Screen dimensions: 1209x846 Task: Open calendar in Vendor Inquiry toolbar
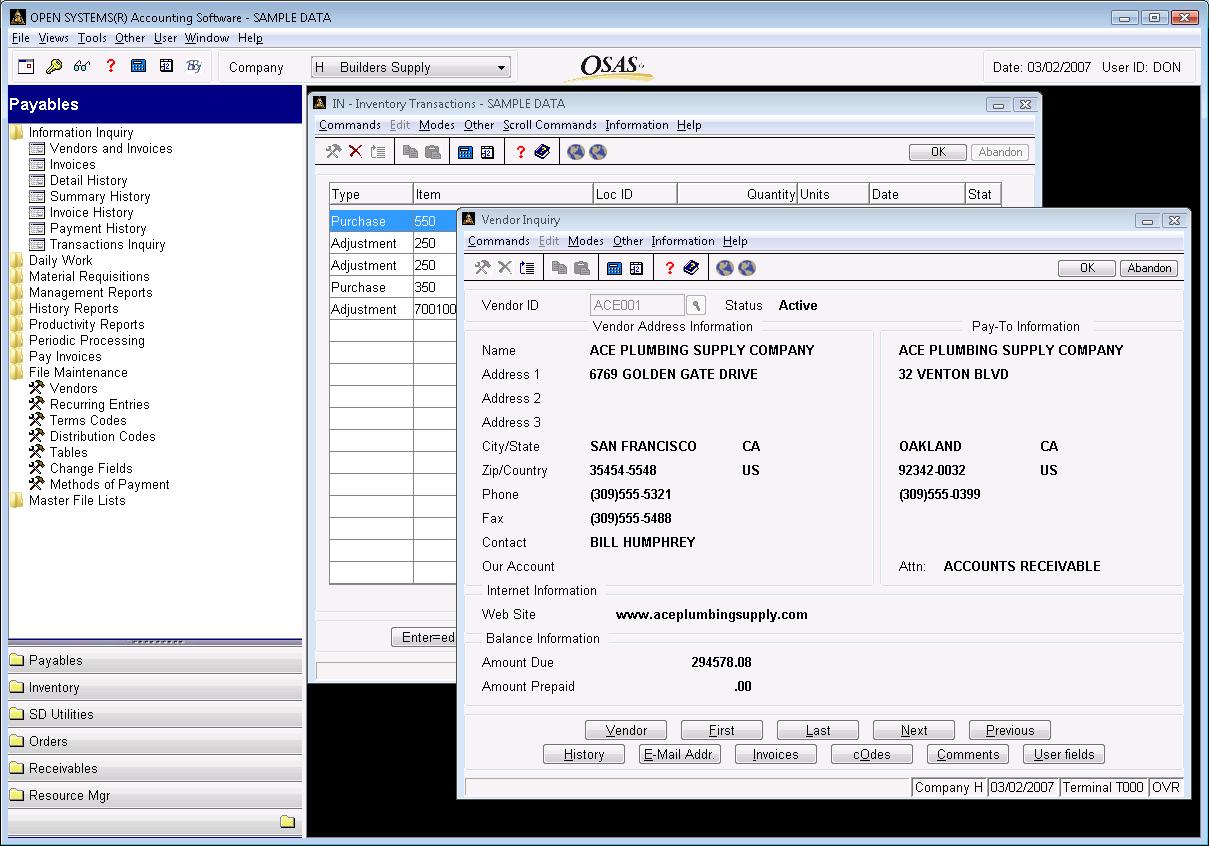click(x=636, y=268)
